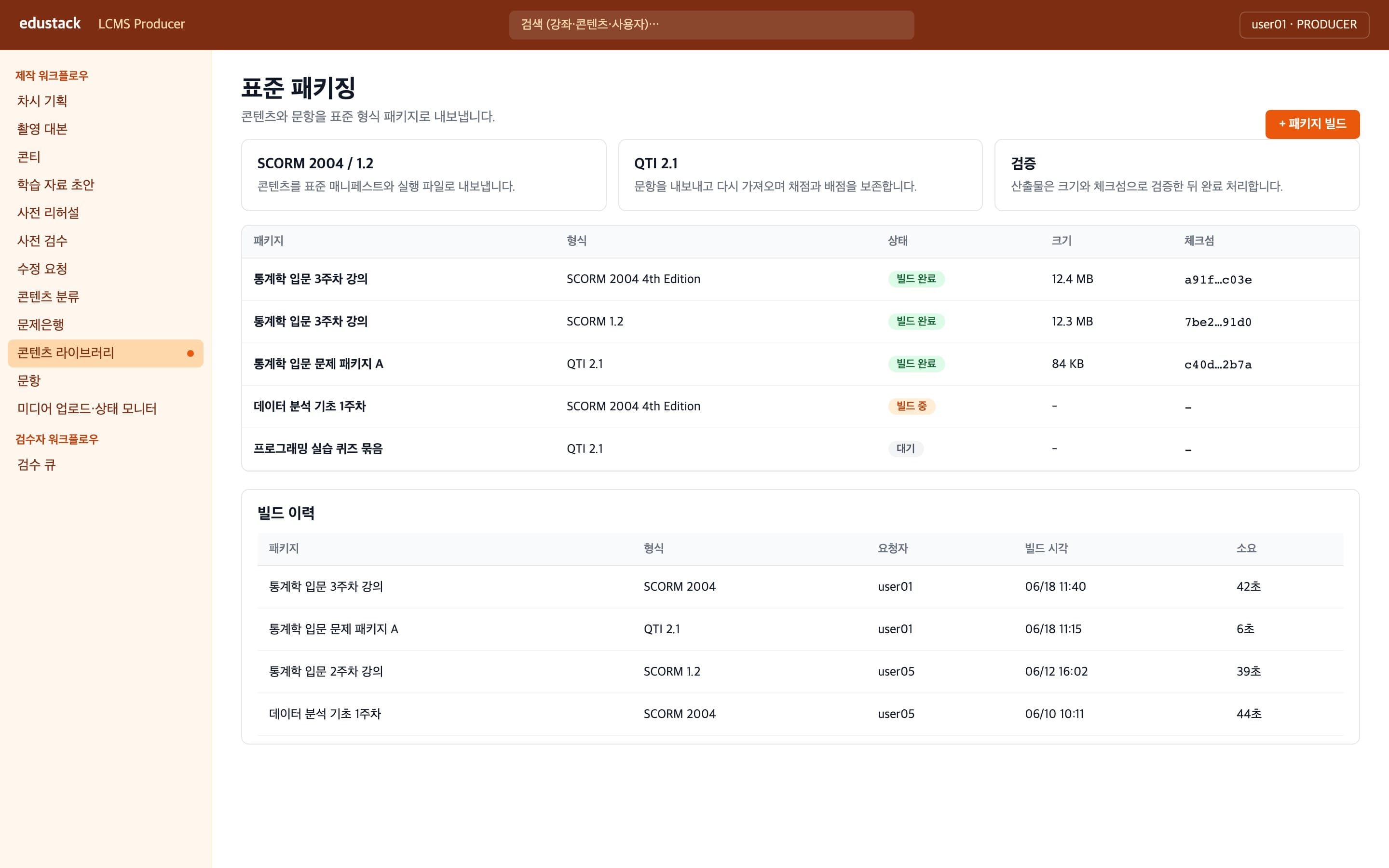Click the 빌드 시각 column header
The height and width of the screenshot is (868, 1389).
pyautogui.click(x=1047, y=549)
